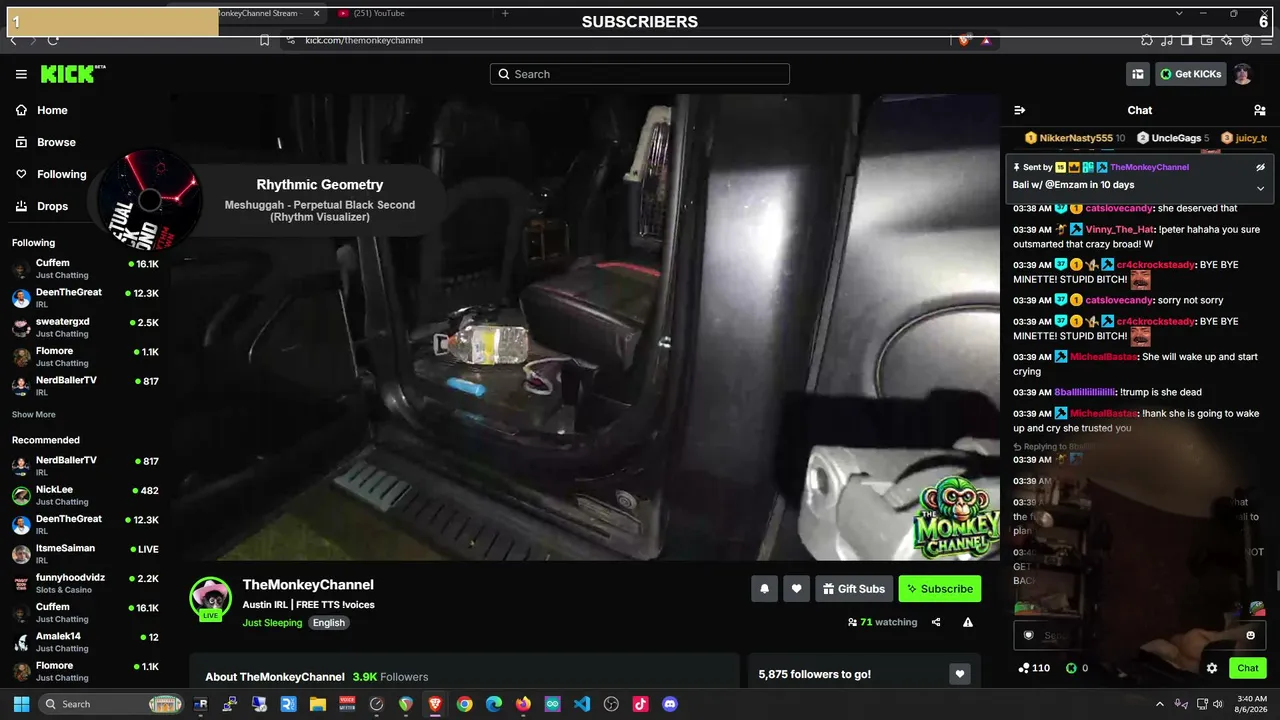The height and width of the screenshot is (720, 1280).
Task: Open NickLee channel in Recommended list
Action: click(x=85, y=495)
